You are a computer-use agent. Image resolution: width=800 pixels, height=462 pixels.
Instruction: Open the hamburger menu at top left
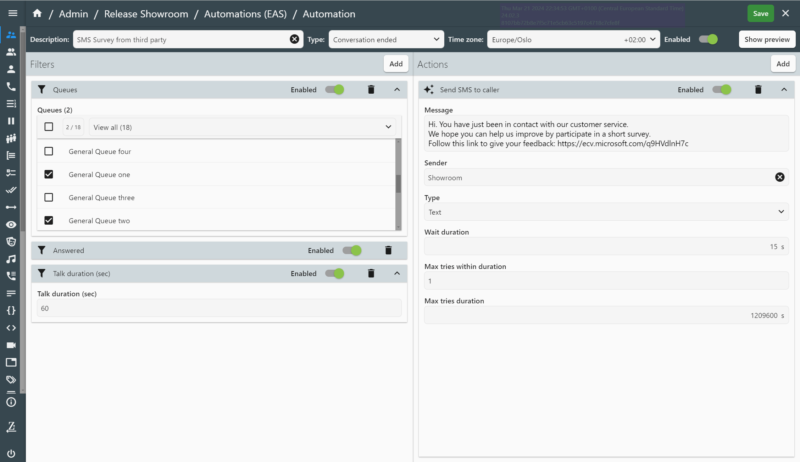click(11, 13)
